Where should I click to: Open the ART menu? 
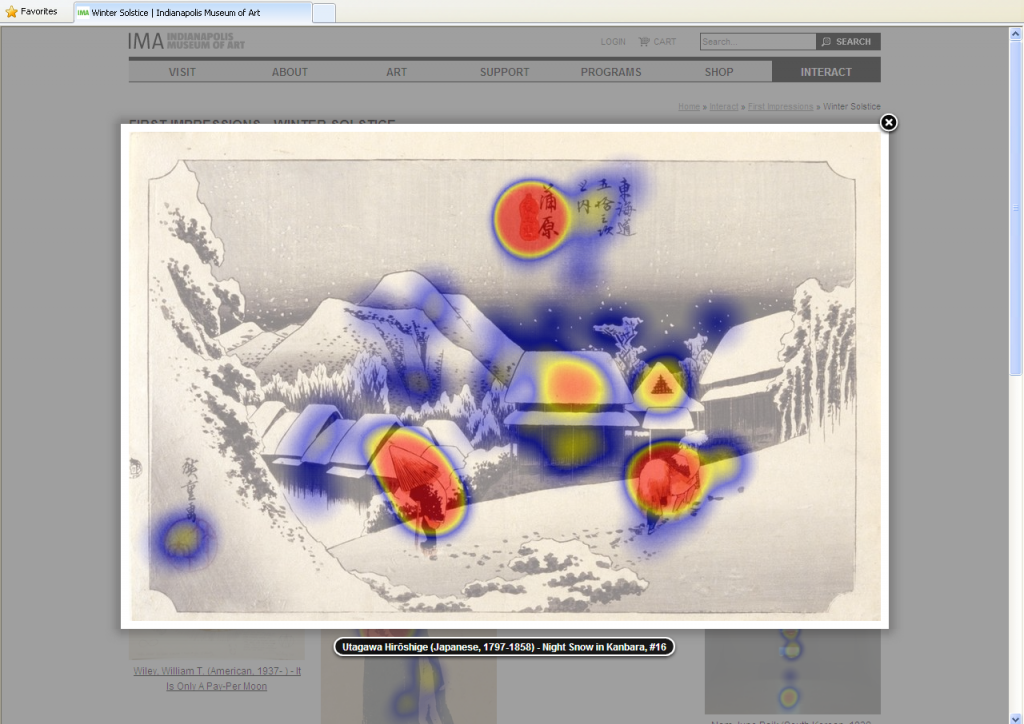click(x=396, y=72)
